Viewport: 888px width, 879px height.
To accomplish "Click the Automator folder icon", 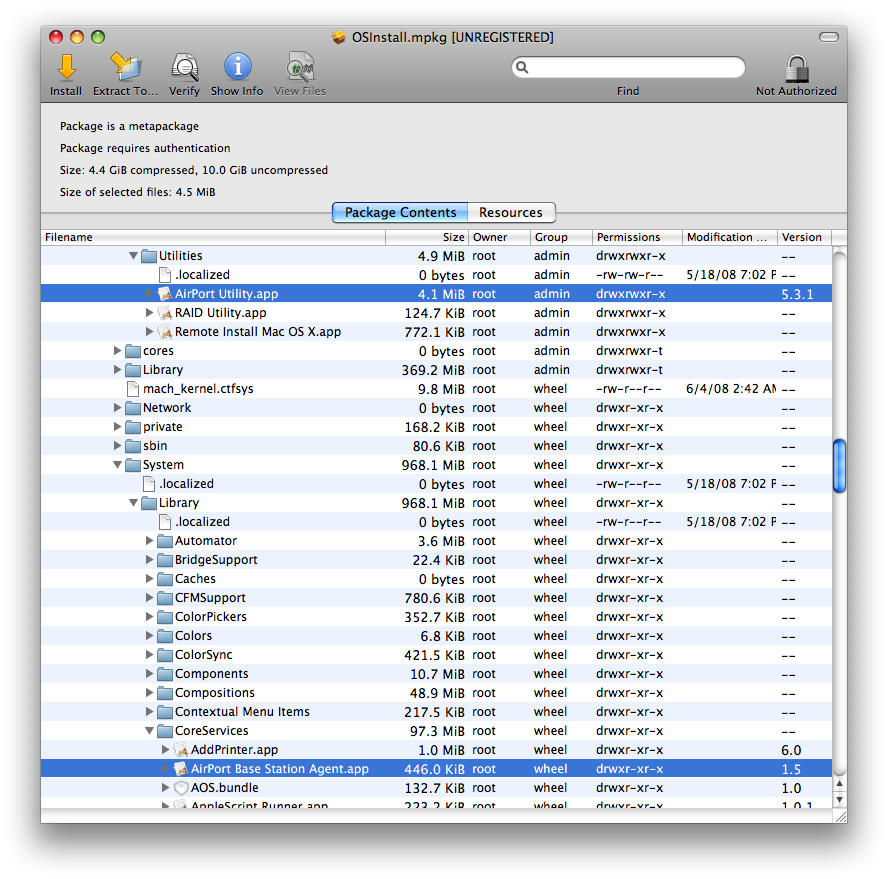I will pos(165,541).
